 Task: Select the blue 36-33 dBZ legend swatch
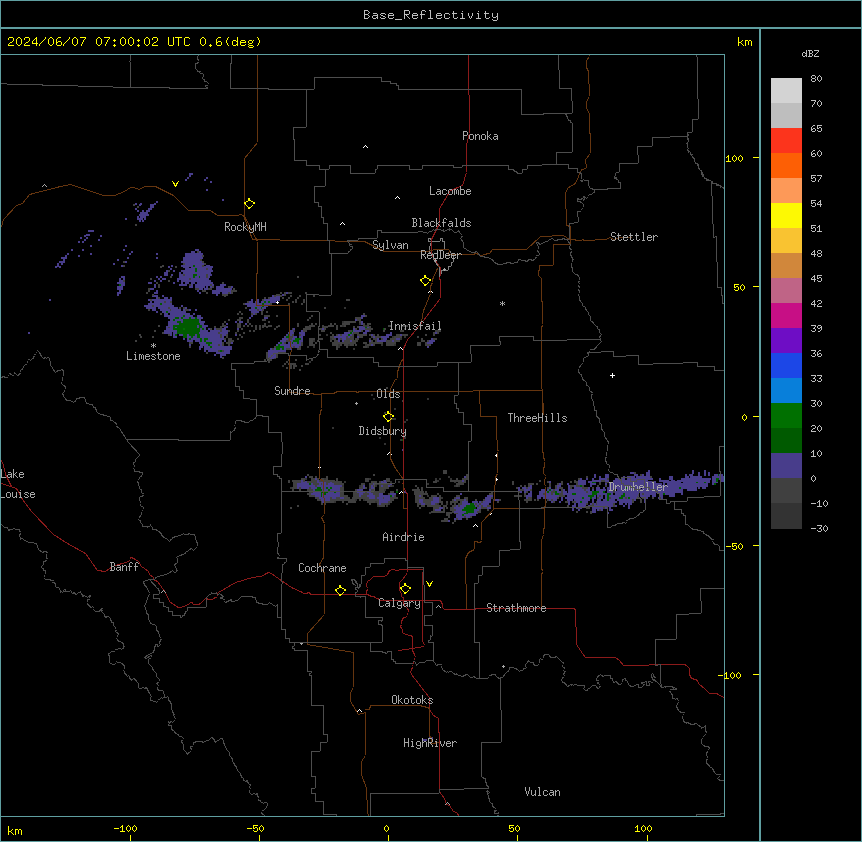[786, 365]
